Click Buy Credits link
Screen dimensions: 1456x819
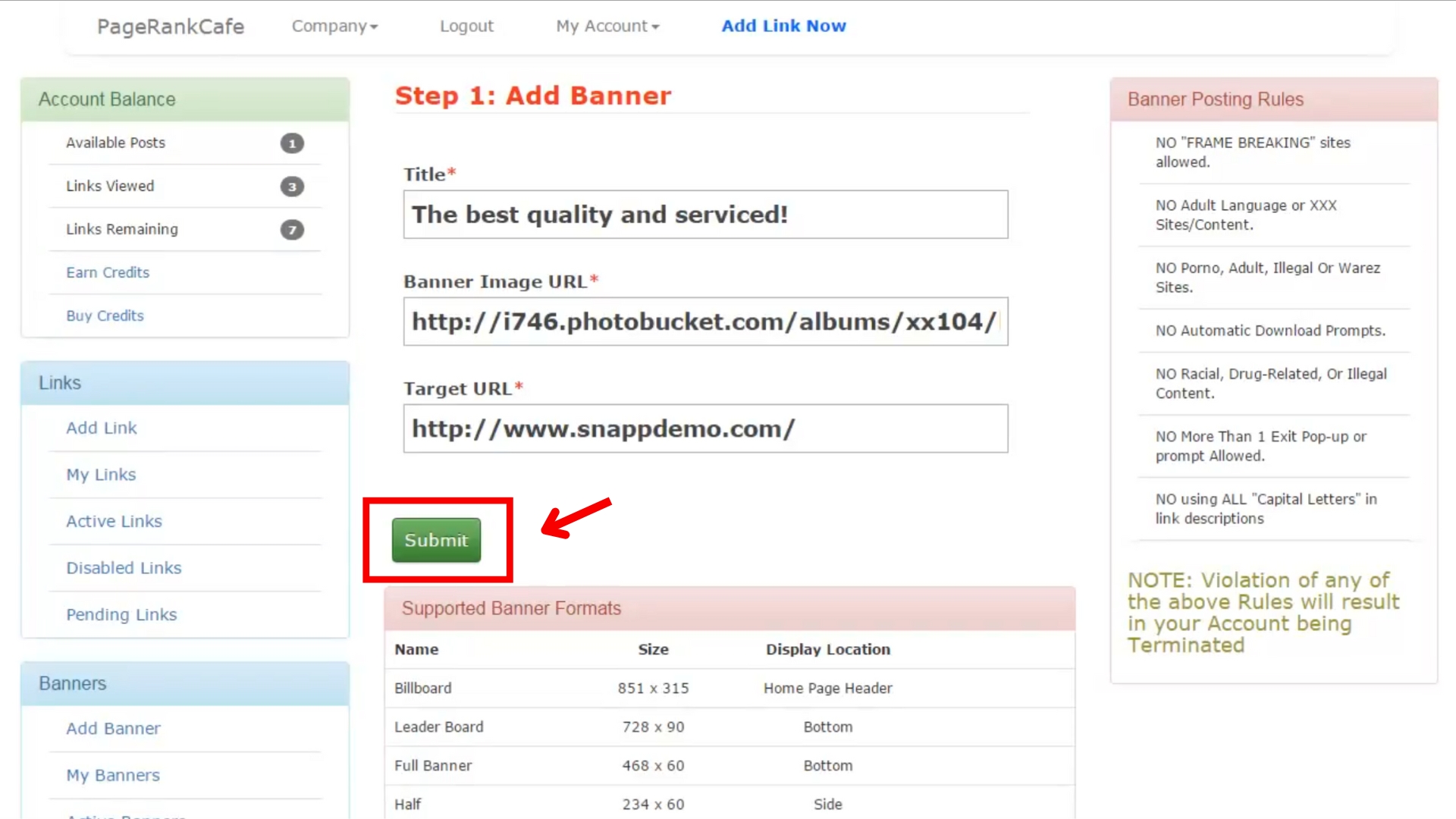coord(105,315)
